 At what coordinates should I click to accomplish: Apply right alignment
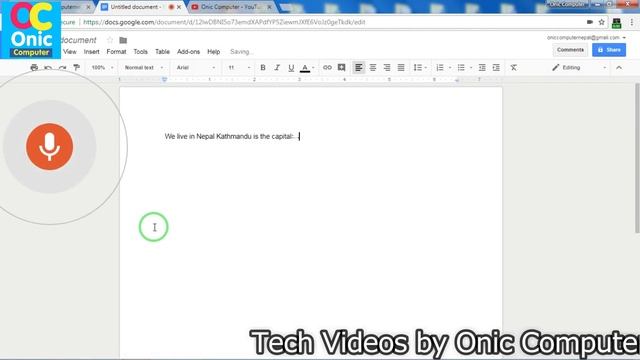point(387,68)
